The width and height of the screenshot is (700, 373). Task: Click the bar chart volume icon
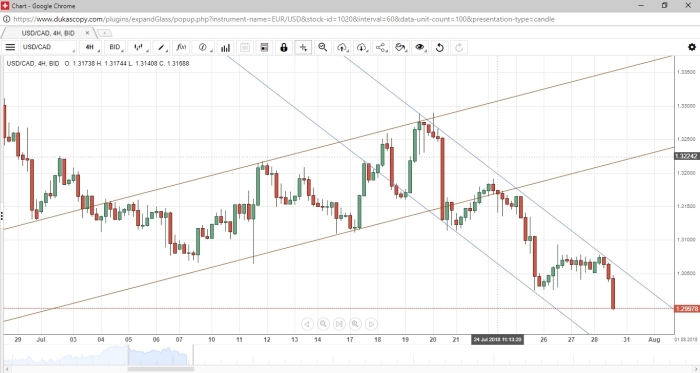point(225,47)
